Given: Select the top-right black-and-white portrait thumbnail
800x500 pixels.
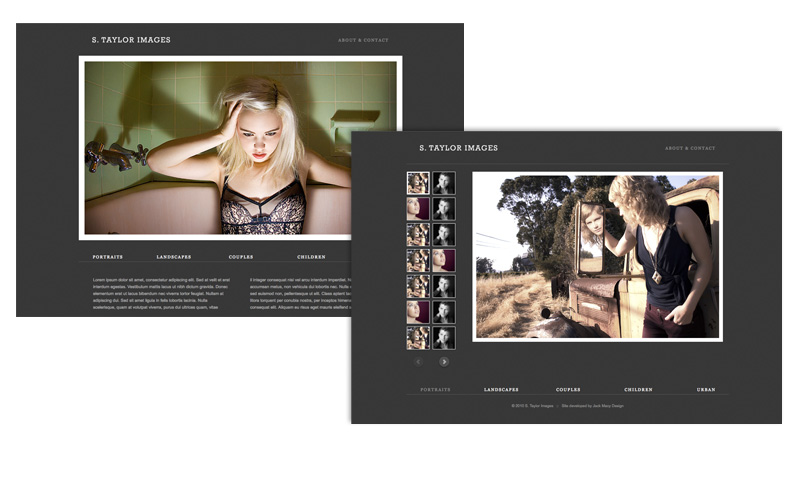Looking at the screenshot, I should [444, 183].
